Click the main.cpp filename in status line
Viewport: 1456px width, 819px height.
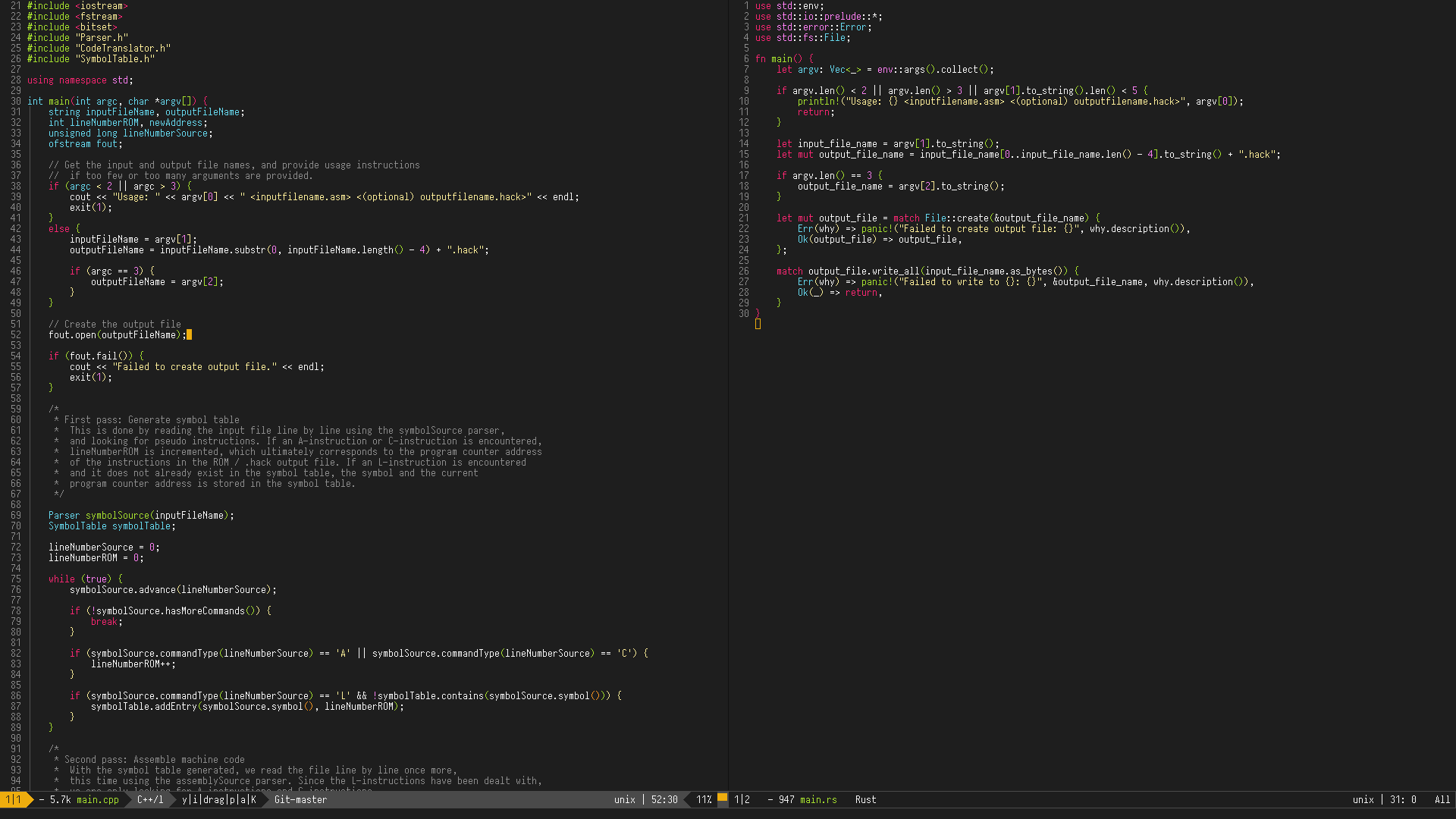97,799
